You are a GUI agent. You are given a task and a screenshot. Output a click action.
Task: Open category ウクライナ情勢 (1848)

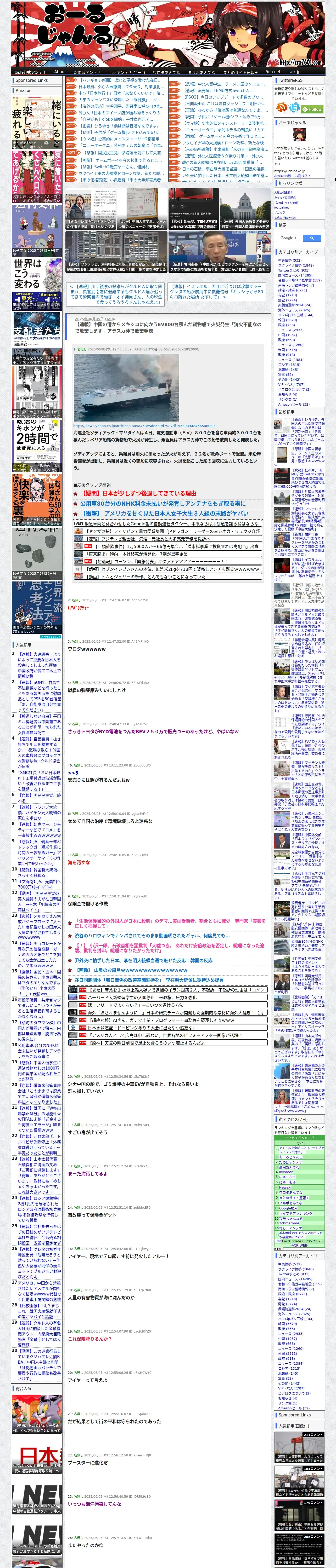coord(296,266)
